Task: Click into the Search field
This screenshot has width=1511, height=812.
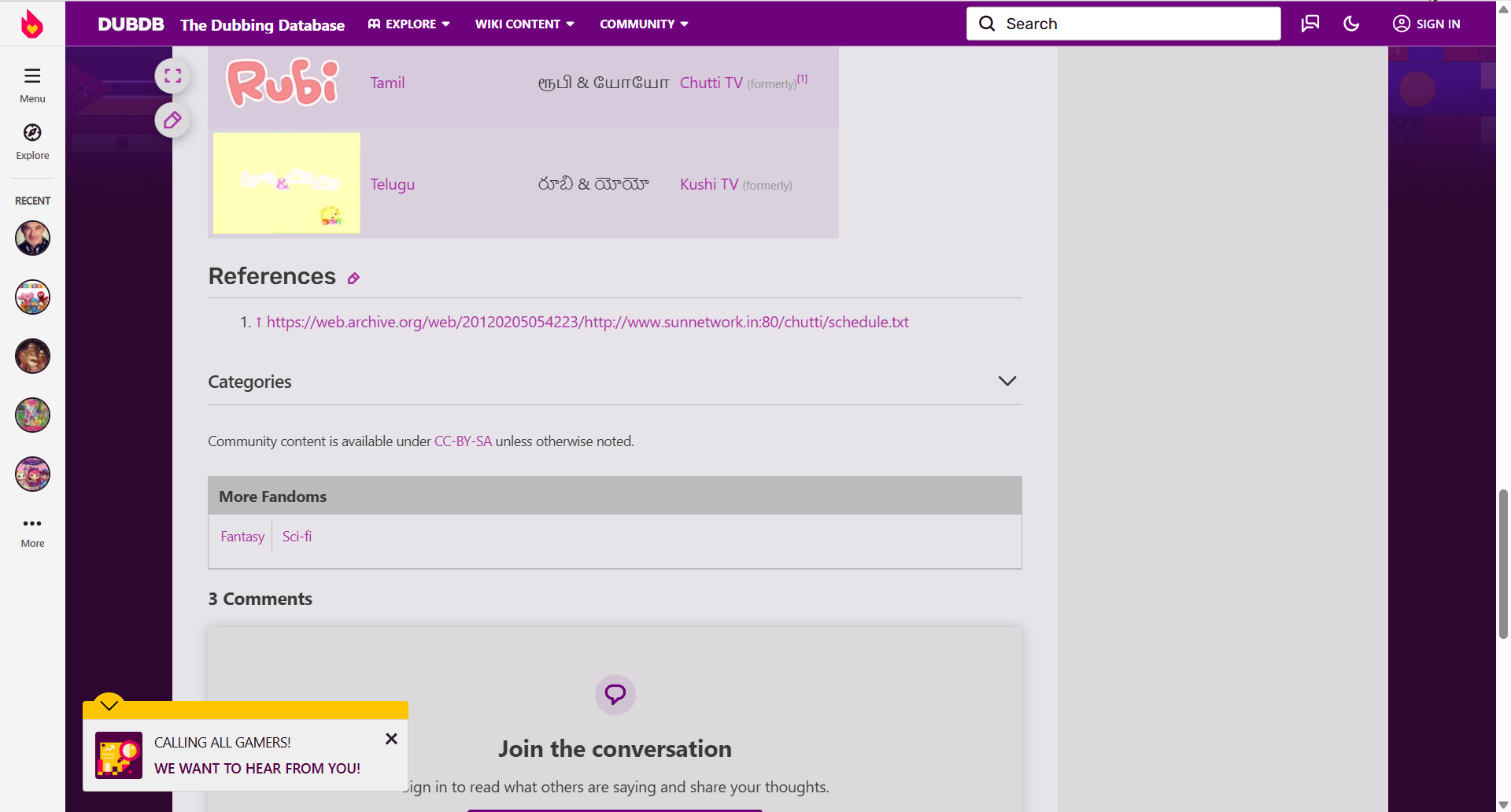Action: coord(1133,24)
